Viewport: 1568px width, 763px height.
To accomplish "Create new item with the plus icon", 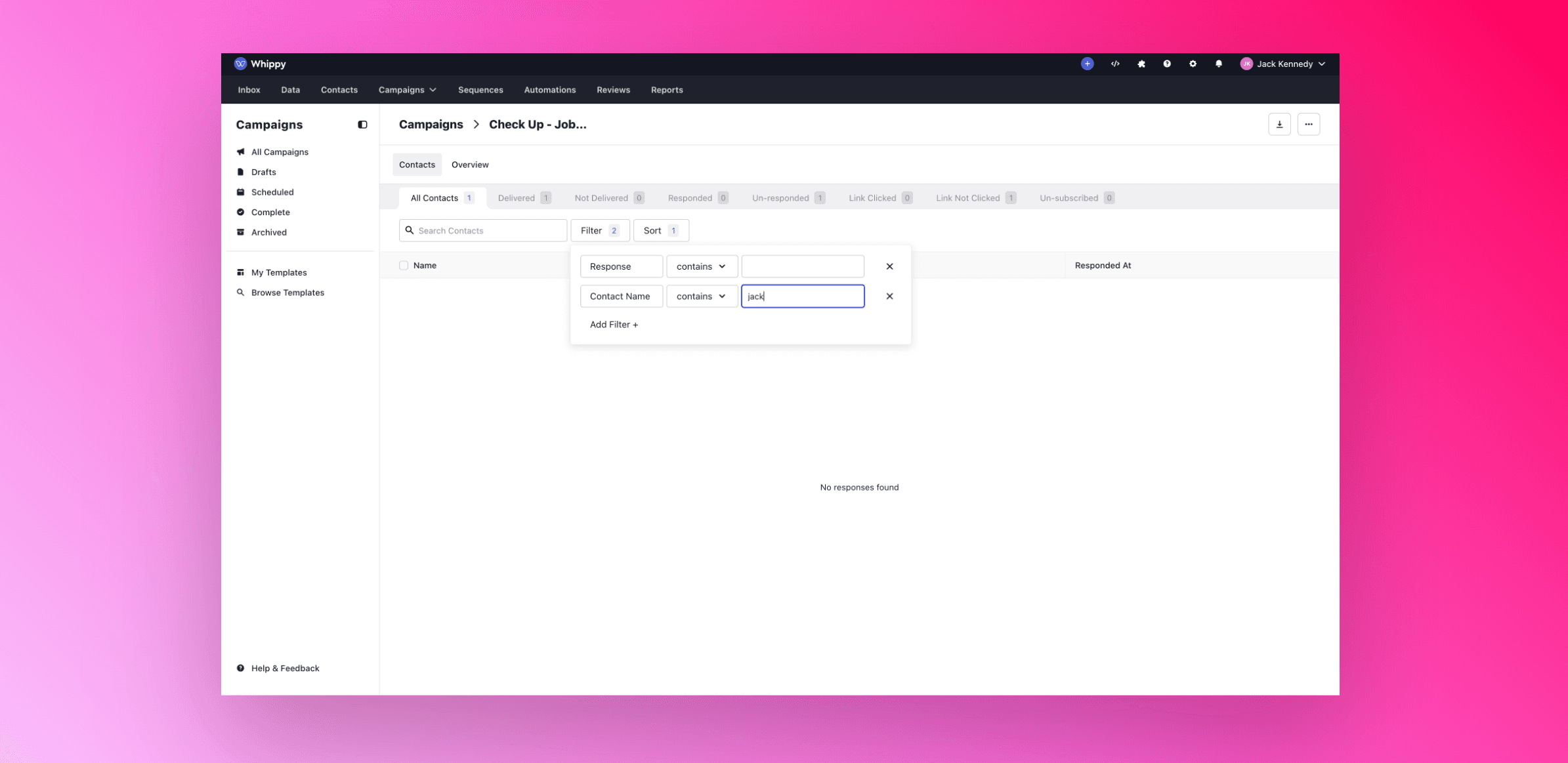I will 1087,64.
